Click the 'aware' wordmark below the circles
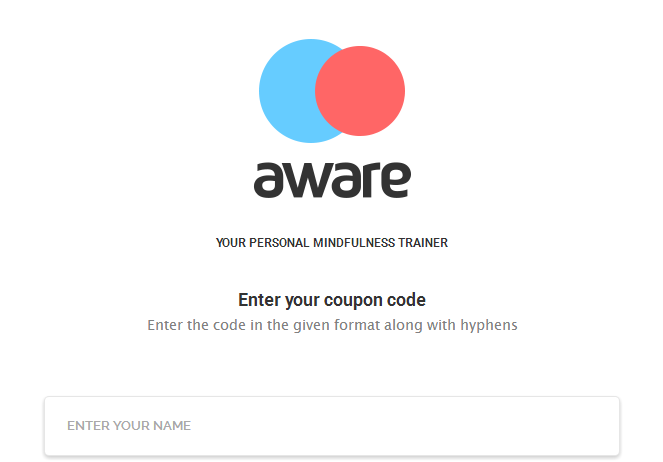The width and height of the screenshot is (663, 462). pos(332,180)
